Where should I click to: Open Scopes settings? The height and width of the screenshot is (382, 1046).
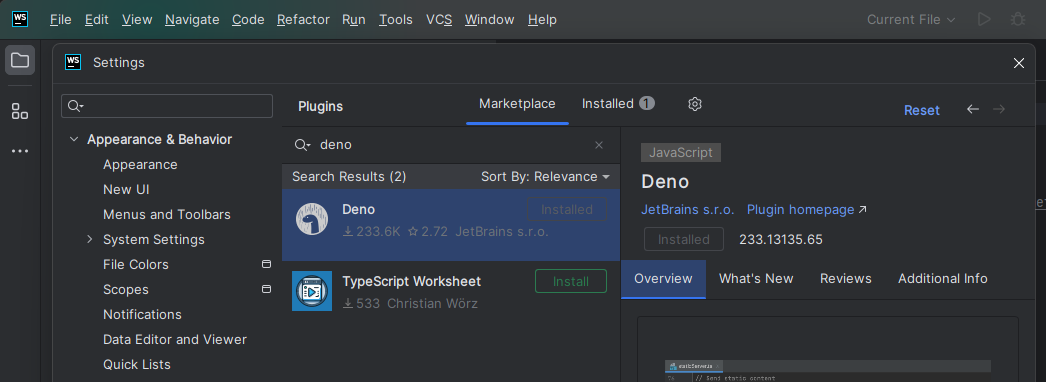tap(126, 289)
